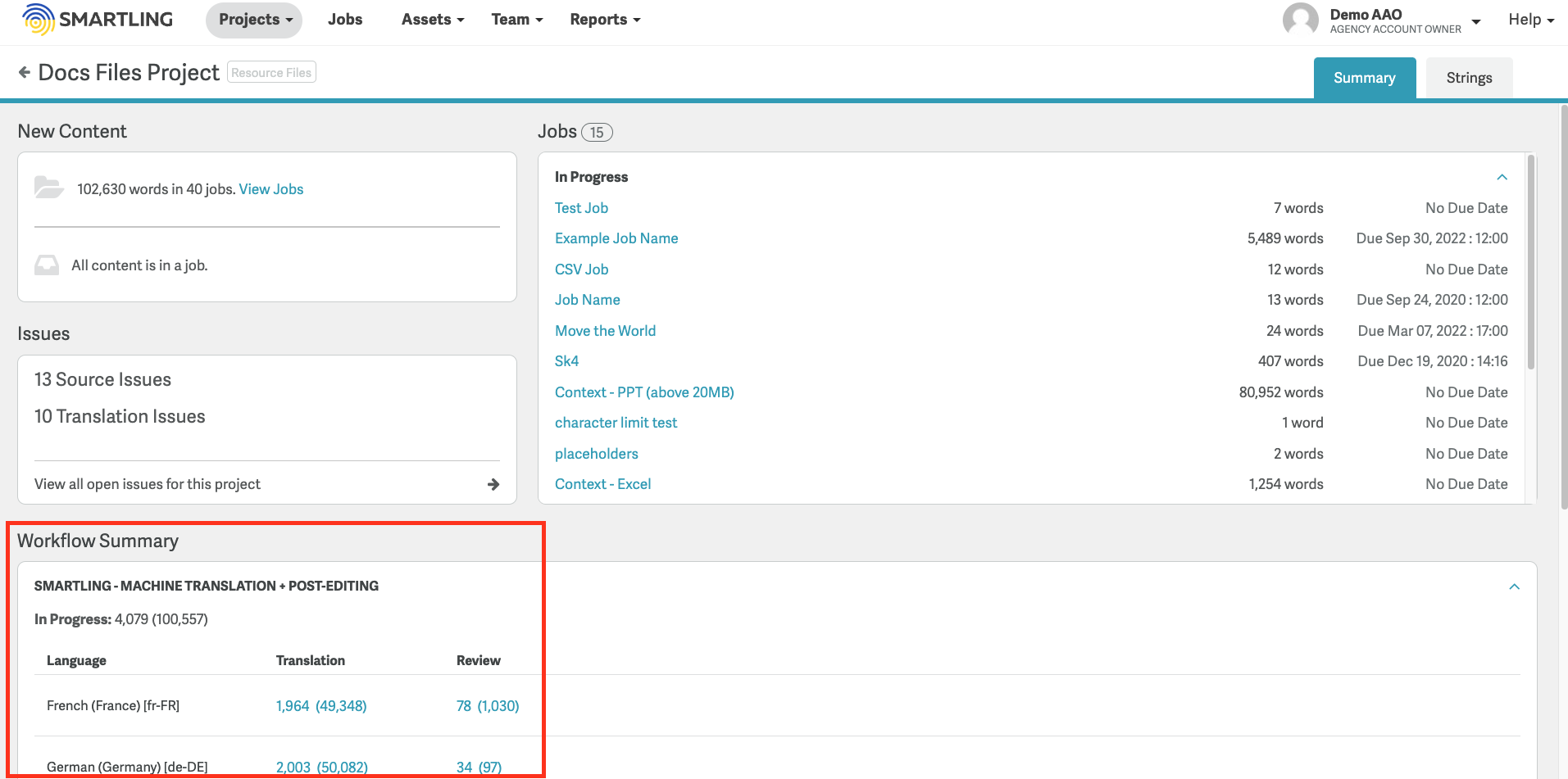Open Demo AAO account dropdown
Screen dimensions: 1568x779
[1476, 22]
